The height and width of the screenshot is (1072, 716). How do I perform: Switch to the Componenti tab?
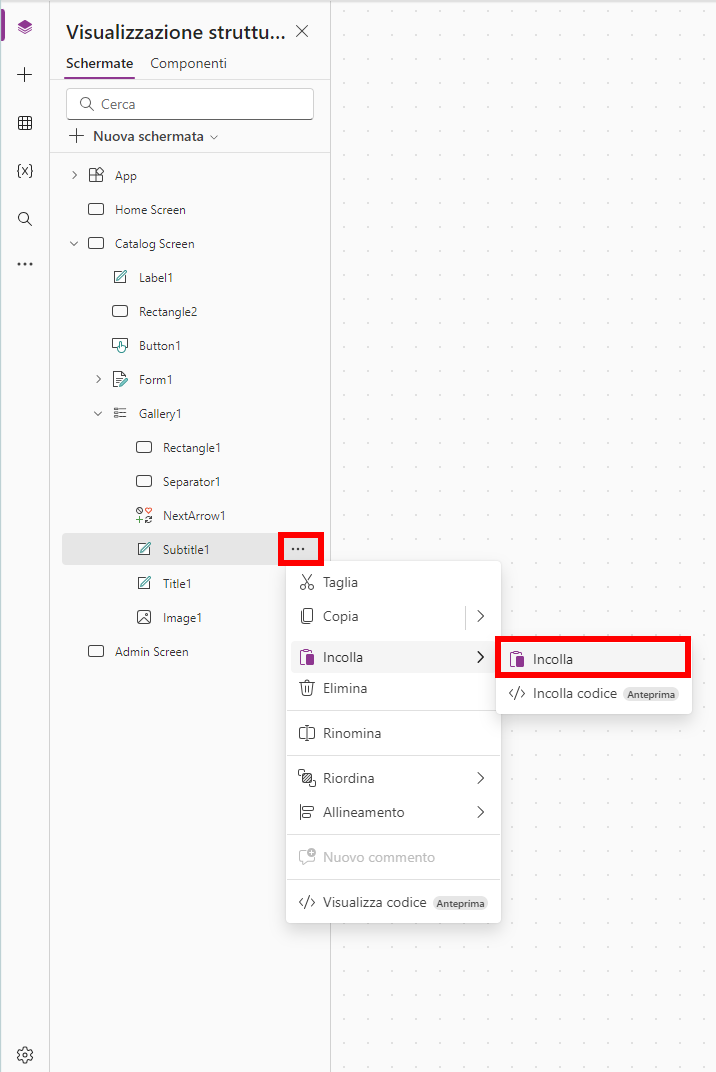188,64
